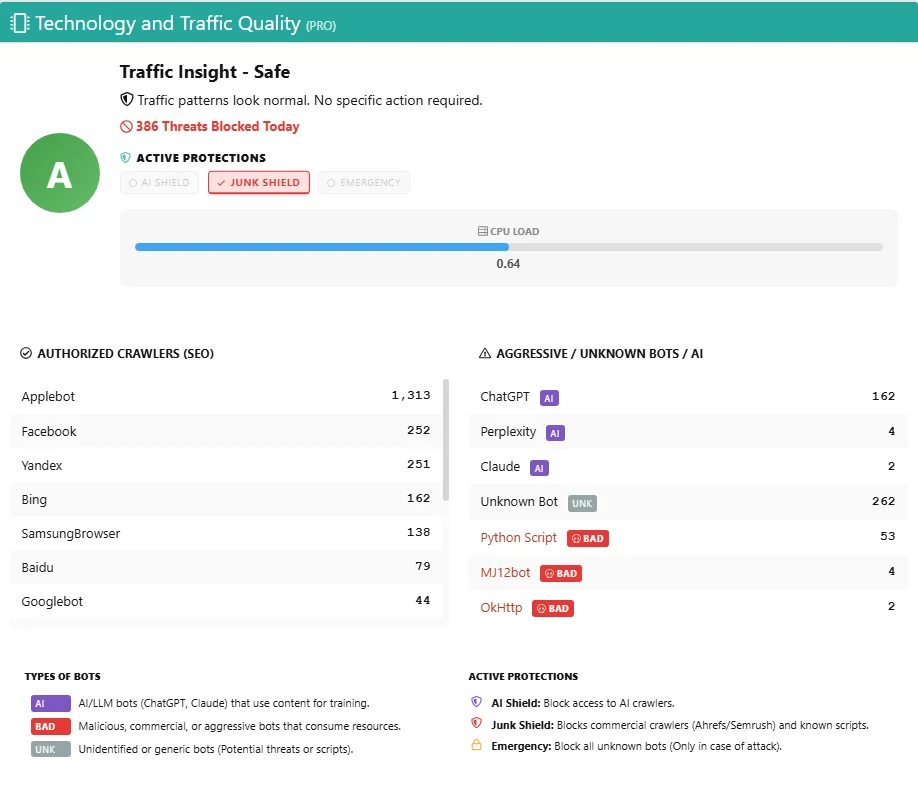Select the Googlebot row in authorized crawlers

[226, 601]
